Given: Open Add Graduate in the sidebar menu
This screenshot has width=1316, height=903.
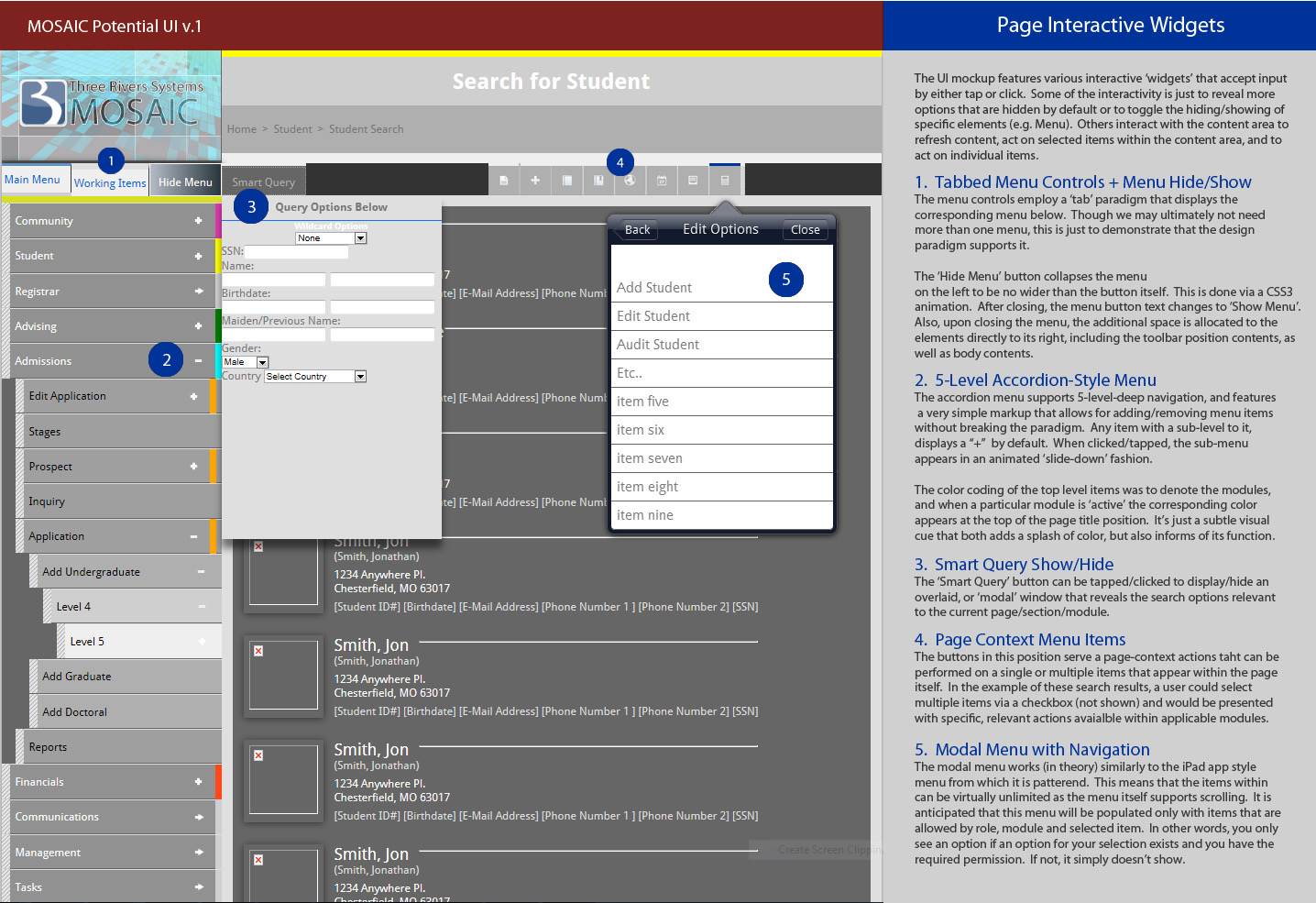Looking at the screenshot, I should (77, 677).
